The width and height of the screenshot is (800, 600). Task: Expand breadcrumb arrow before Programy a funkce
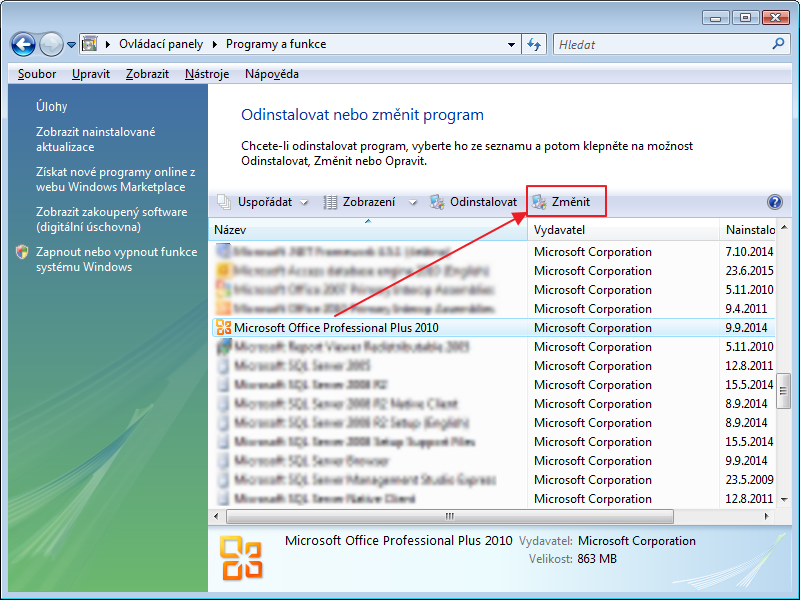(x=215, y=44)
